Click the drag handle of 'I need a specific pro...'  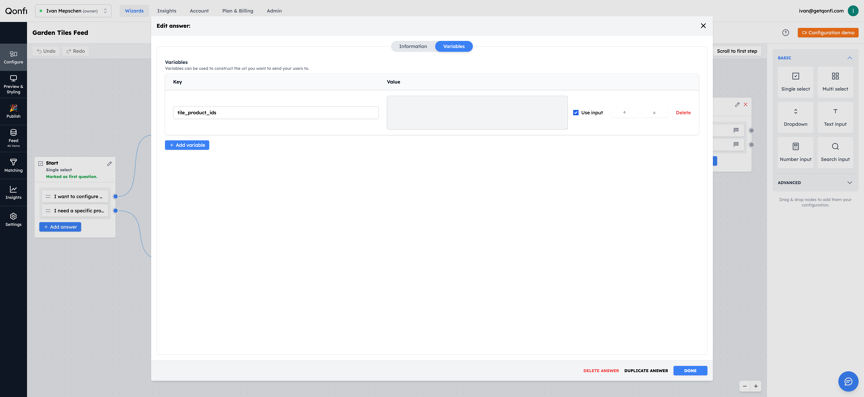click(48, 211)
